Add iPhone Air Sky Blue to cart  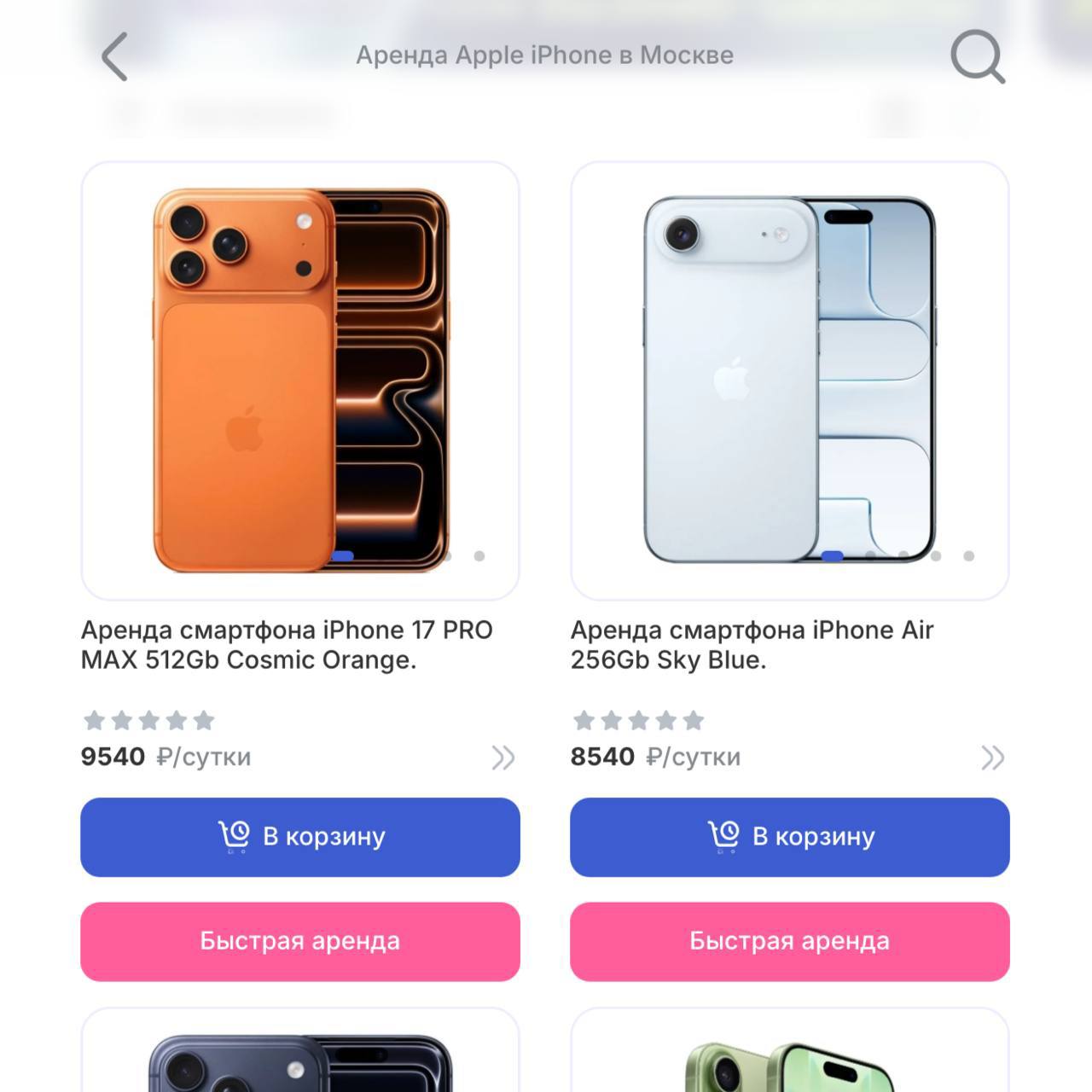pos(790,837)
